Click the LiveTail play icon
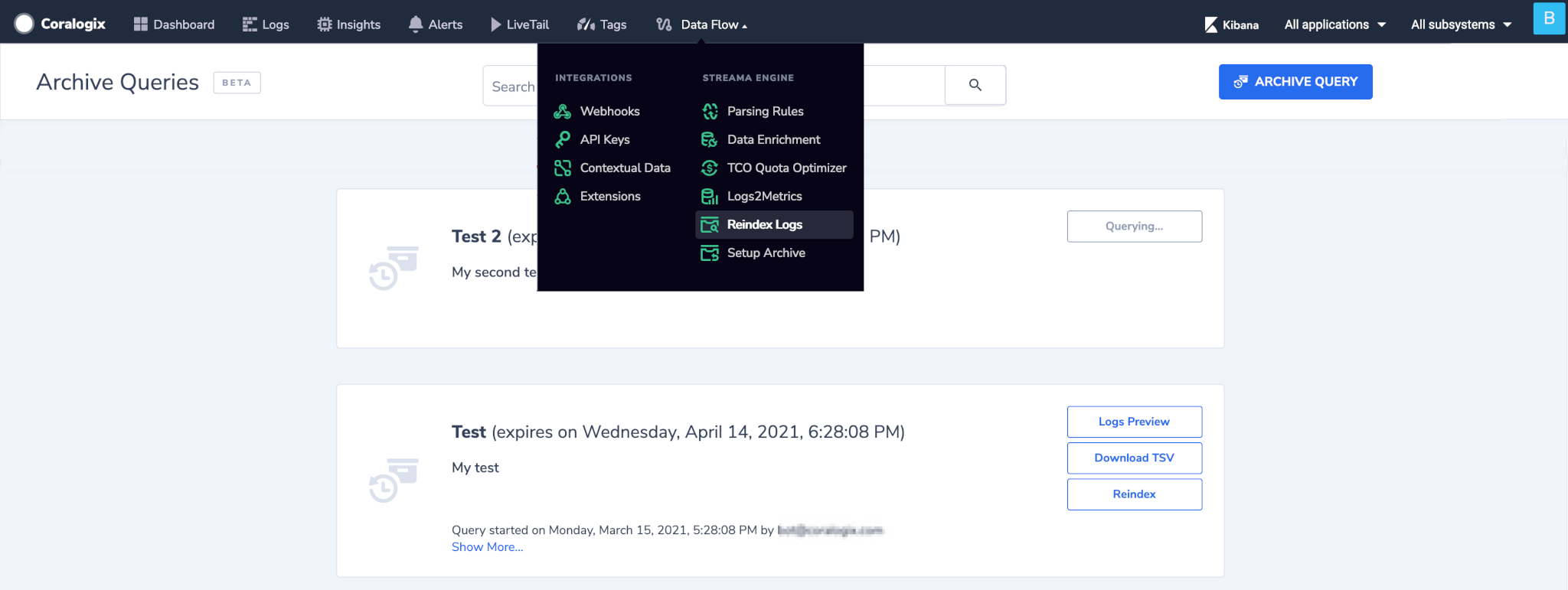This screenshot has height=590, width=1568. coord(496,24)
